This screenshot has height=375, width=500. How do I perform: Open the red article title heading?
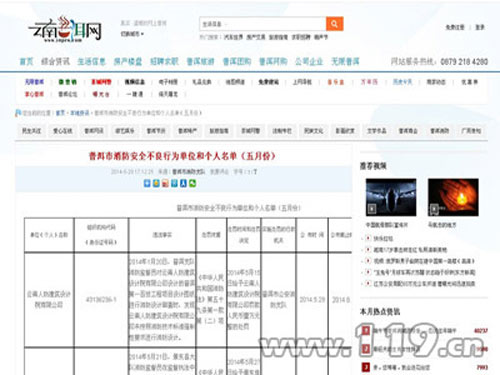tap(182, 156)
